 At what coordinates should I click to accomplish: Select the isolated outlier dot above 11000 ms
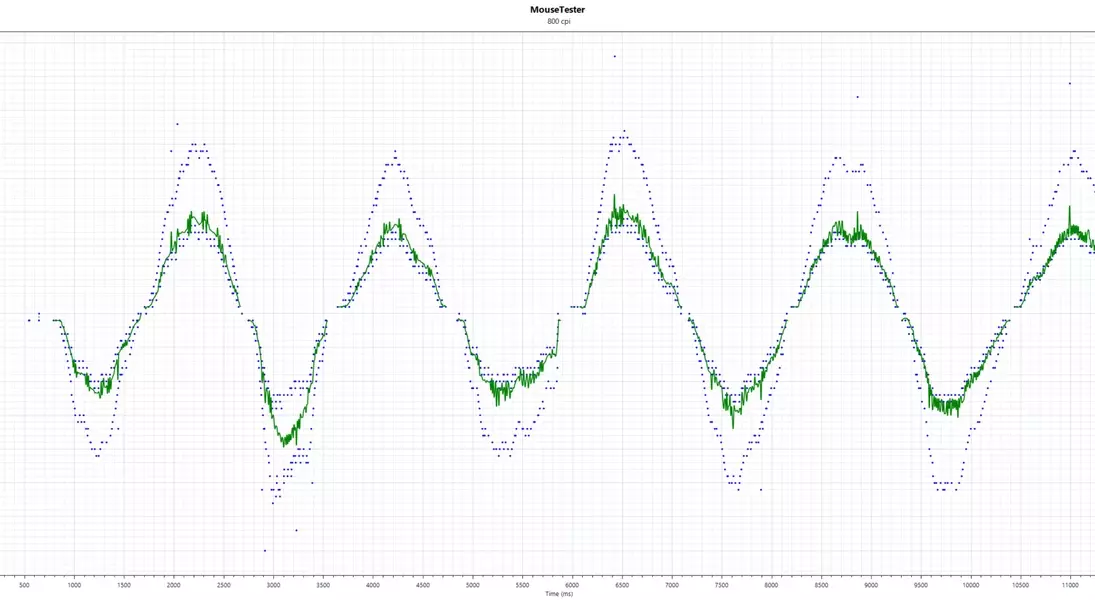click(1069, 84)
